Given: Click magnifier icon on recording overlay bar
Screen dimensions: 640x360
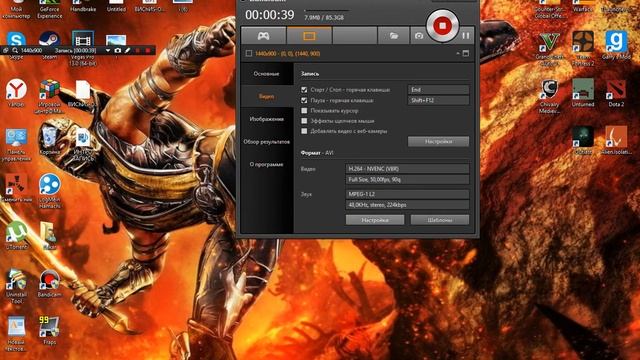Looking at the screenshot, I should (x=15, y=51).
